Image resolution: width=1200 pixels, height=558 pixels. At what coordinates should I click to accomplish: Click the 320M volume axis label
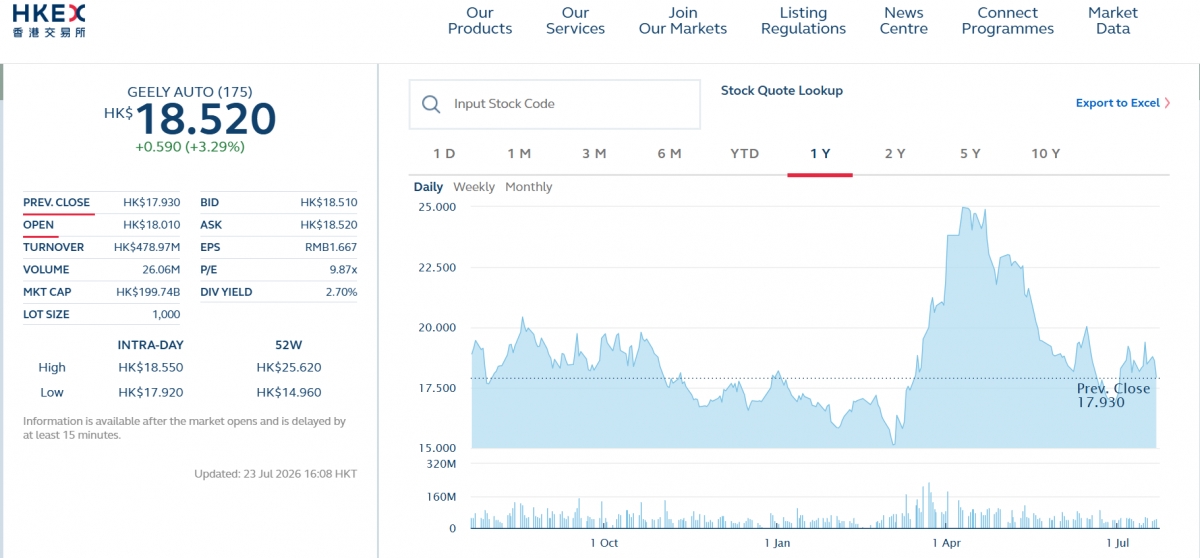coord(440,464)
